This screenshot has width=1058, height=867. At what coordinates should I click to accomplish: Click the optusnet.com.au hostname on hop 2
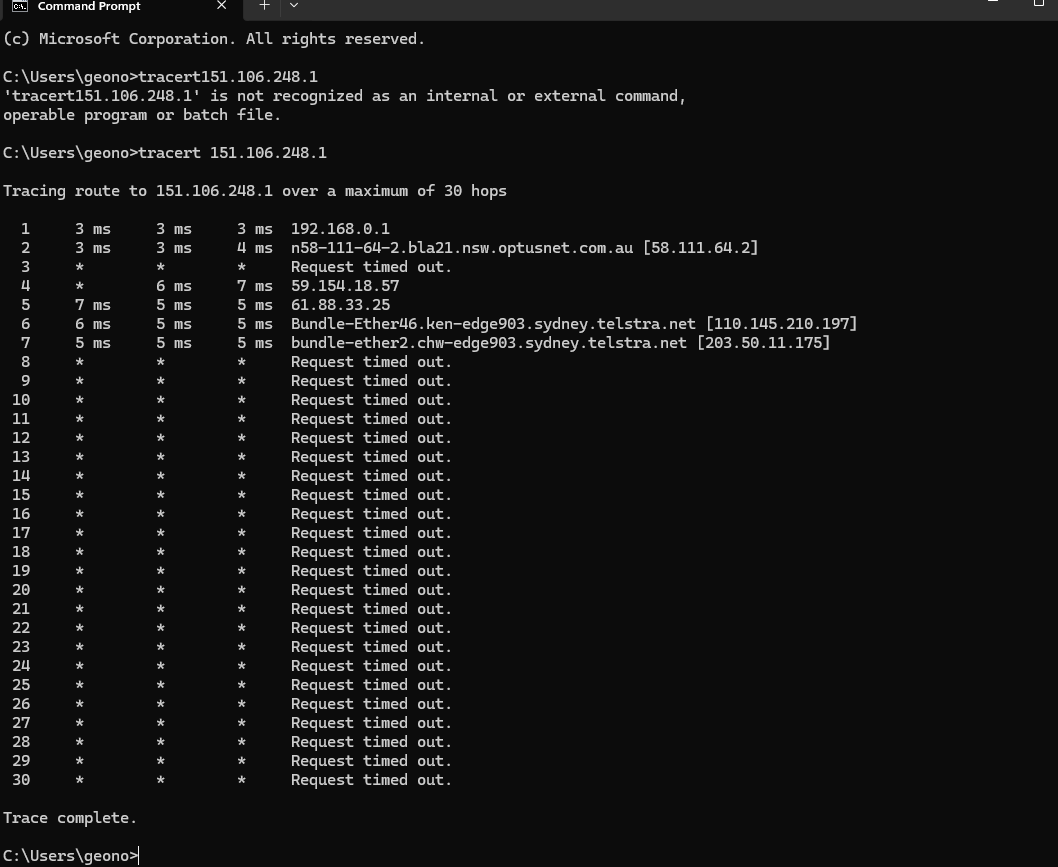tap(460, 248)
